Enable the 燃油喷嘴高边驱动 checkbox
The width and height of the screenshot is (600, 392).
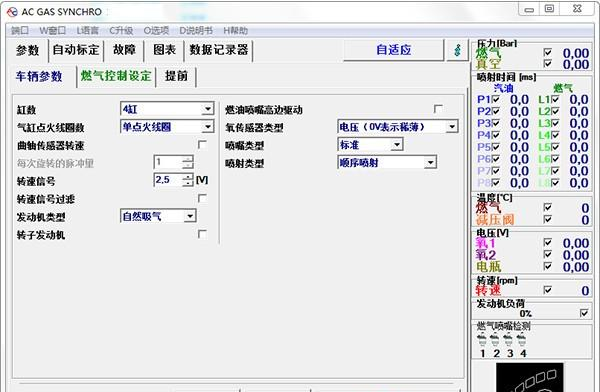tap(438, 109)
